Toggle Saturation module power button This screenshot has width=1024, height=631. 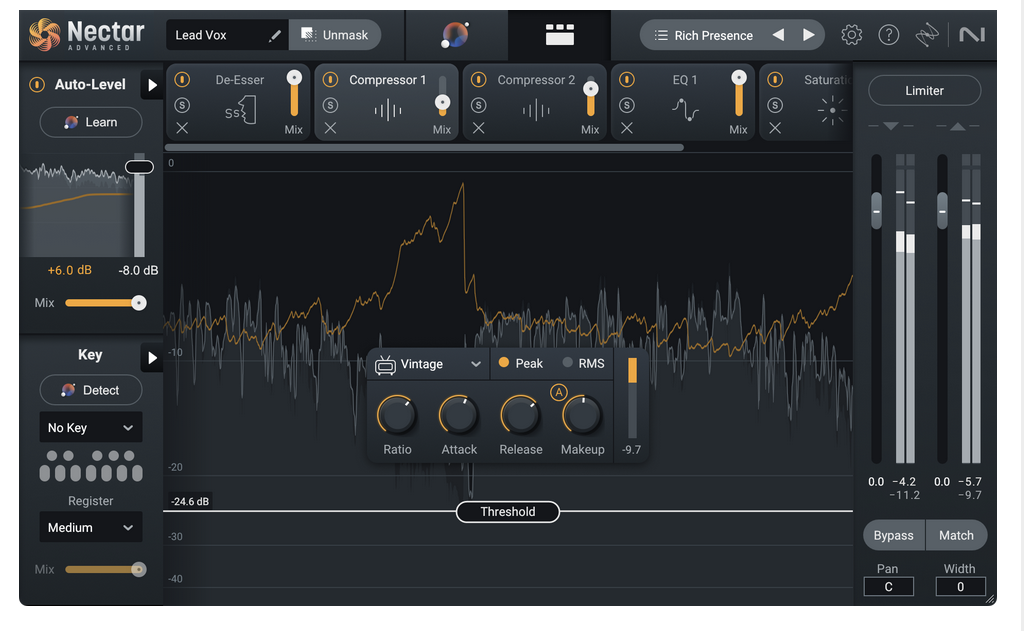[x=775, y=80]
